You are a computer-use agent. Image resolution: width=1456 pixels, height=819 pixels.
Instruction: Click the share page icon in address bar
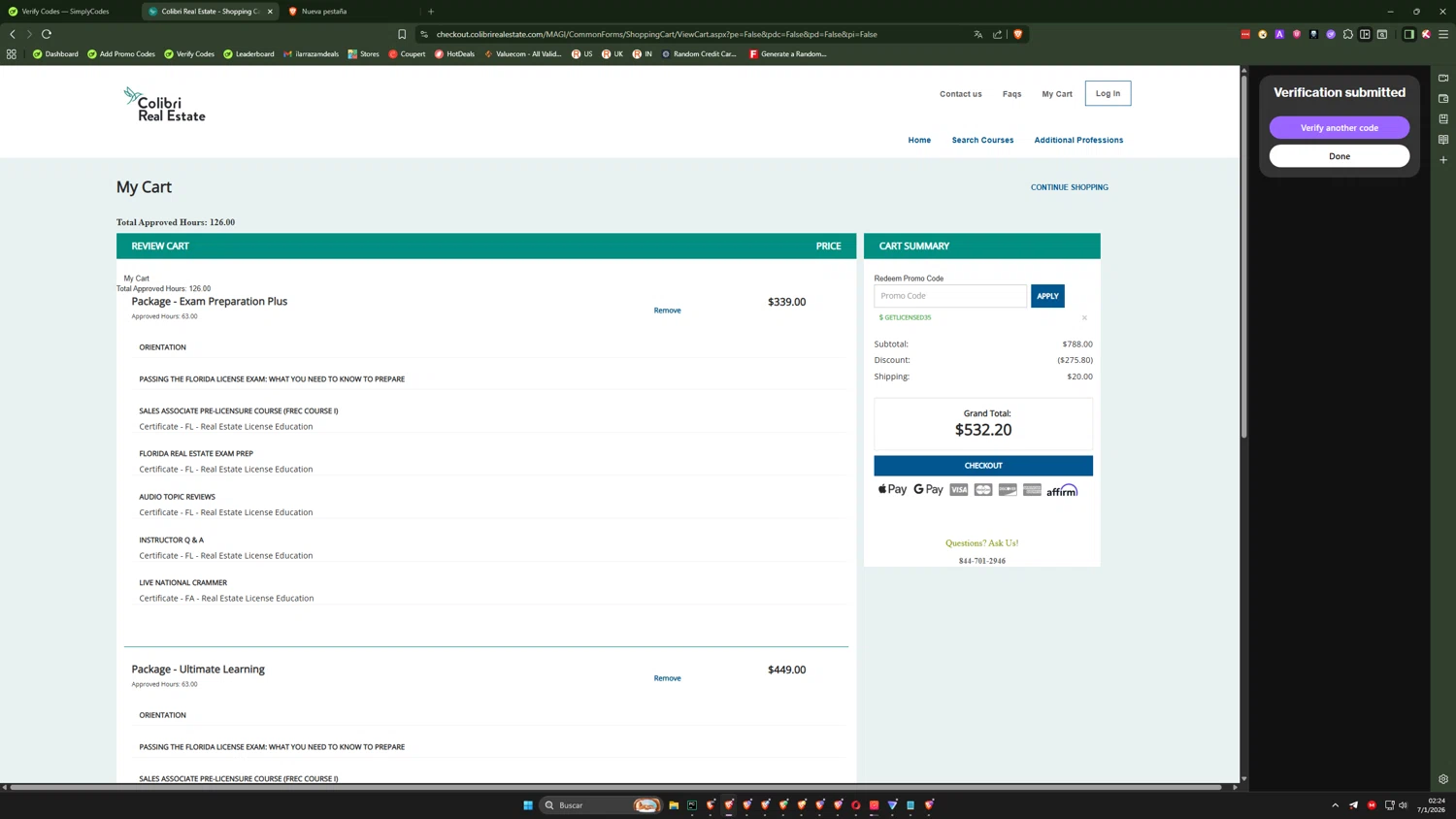pyautogui.click(x=997, y=34)
